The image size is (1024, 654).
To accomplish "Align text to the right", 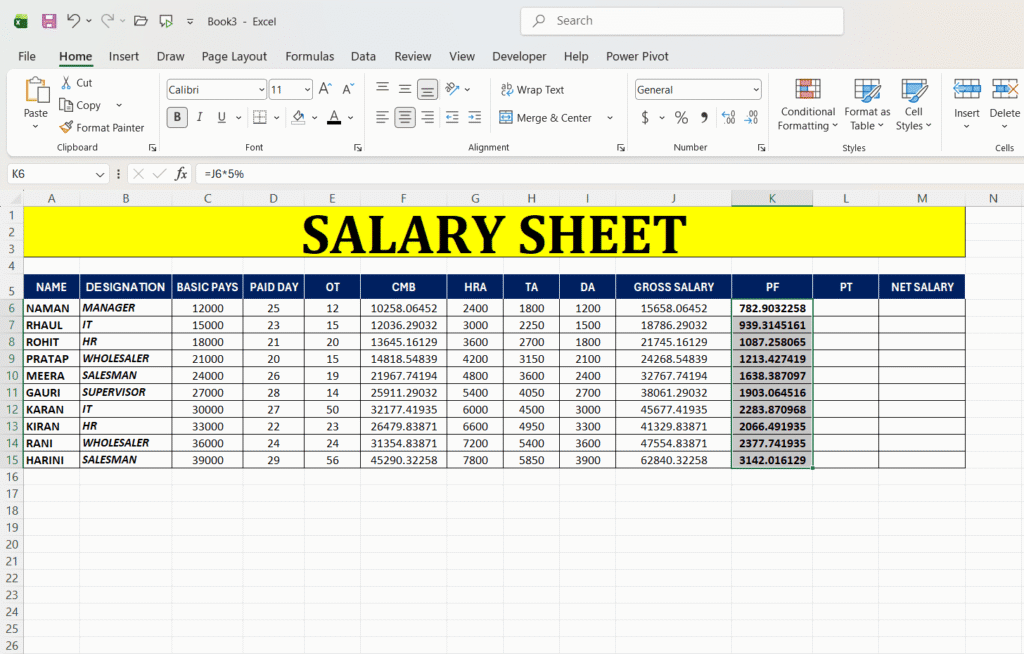I will tap(428, 118).
